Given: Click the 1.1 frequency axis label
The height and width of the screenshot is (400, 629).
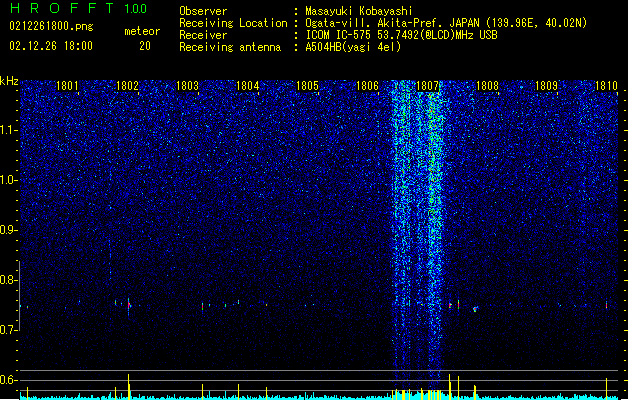Looking at the screenshot, I should click(9, 130).
